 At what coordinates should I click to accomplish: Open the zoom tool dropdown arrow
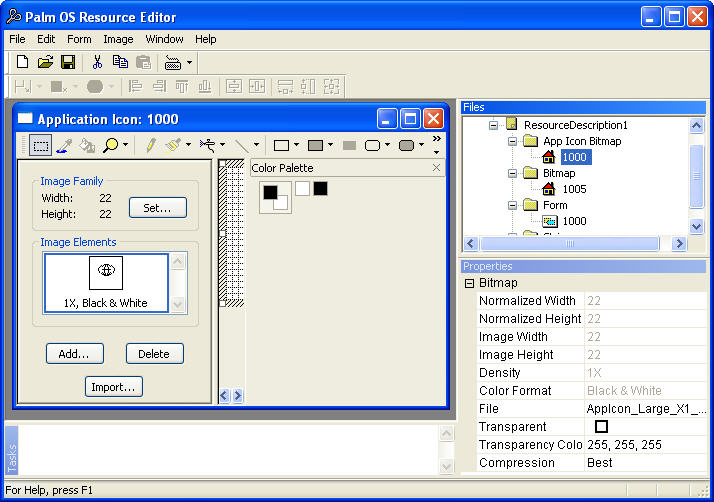[126, 145]
